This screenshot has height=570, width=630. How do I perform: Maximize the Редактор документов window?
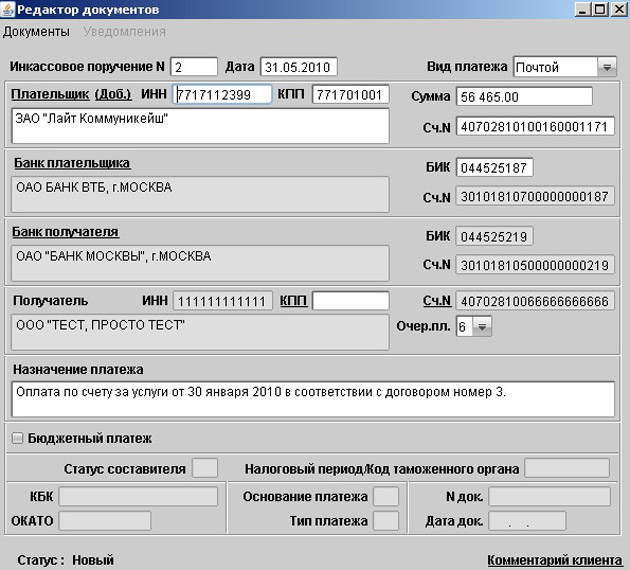600,9
